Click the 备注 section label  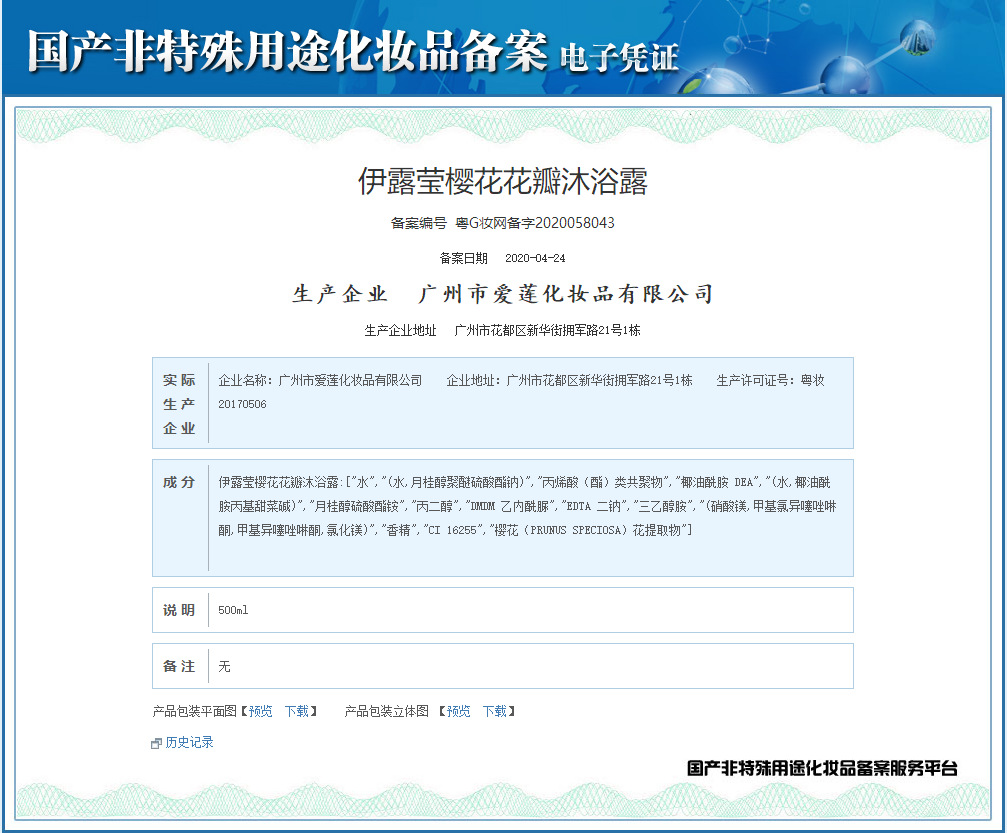179,666
